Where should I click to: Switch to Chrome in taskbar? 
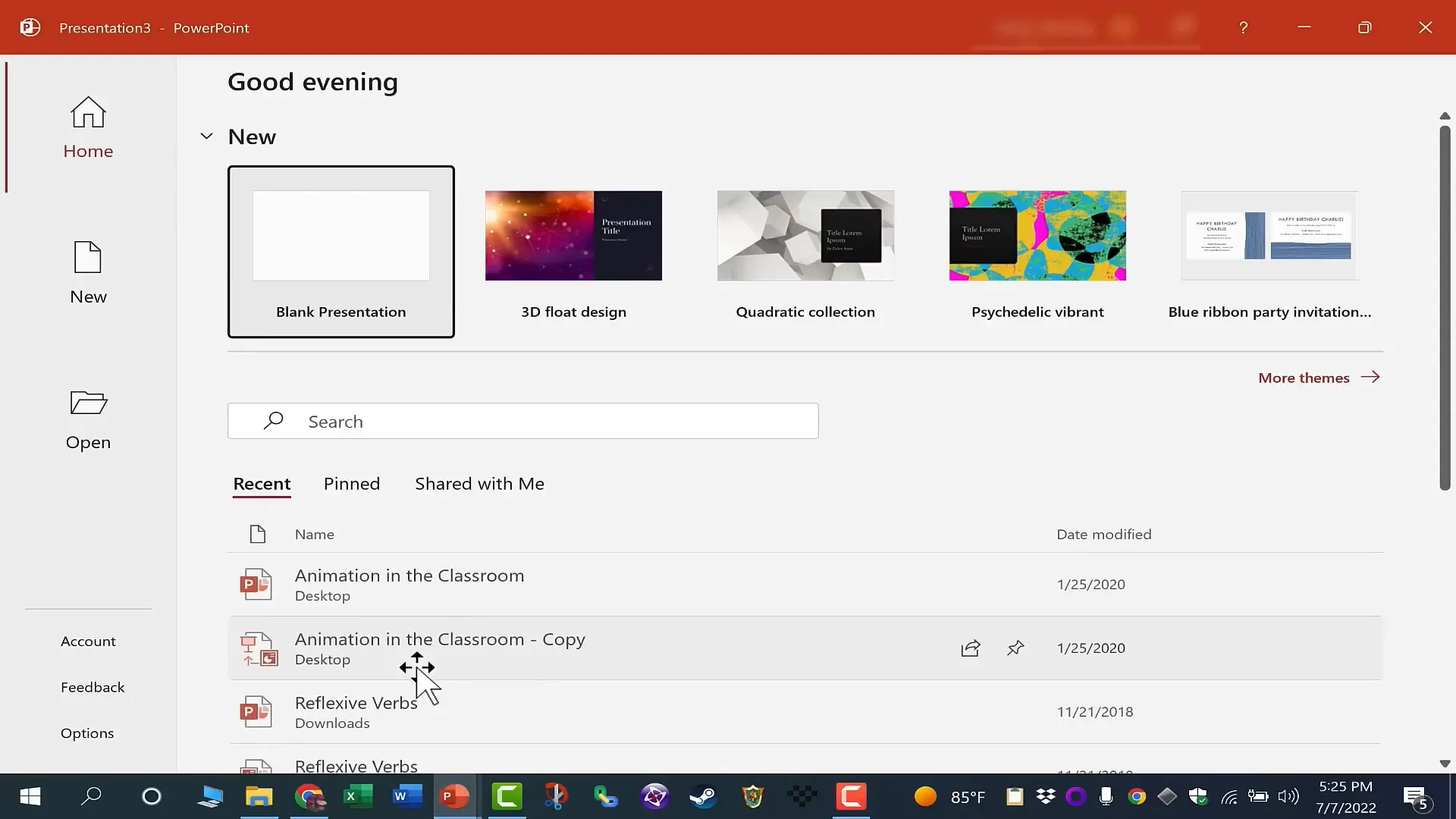click(x=309, y=796)
